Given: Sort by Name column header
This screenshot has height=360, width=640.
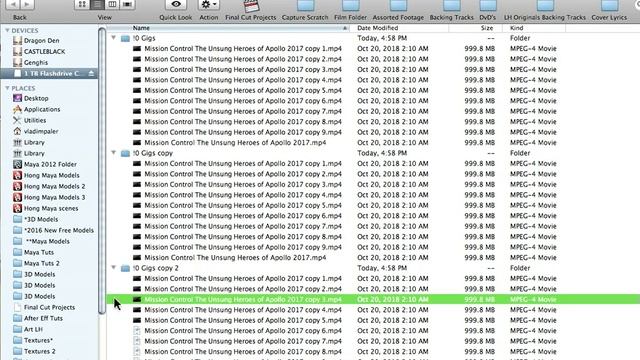Looking at the screenshot, I should tap(229, 28).
